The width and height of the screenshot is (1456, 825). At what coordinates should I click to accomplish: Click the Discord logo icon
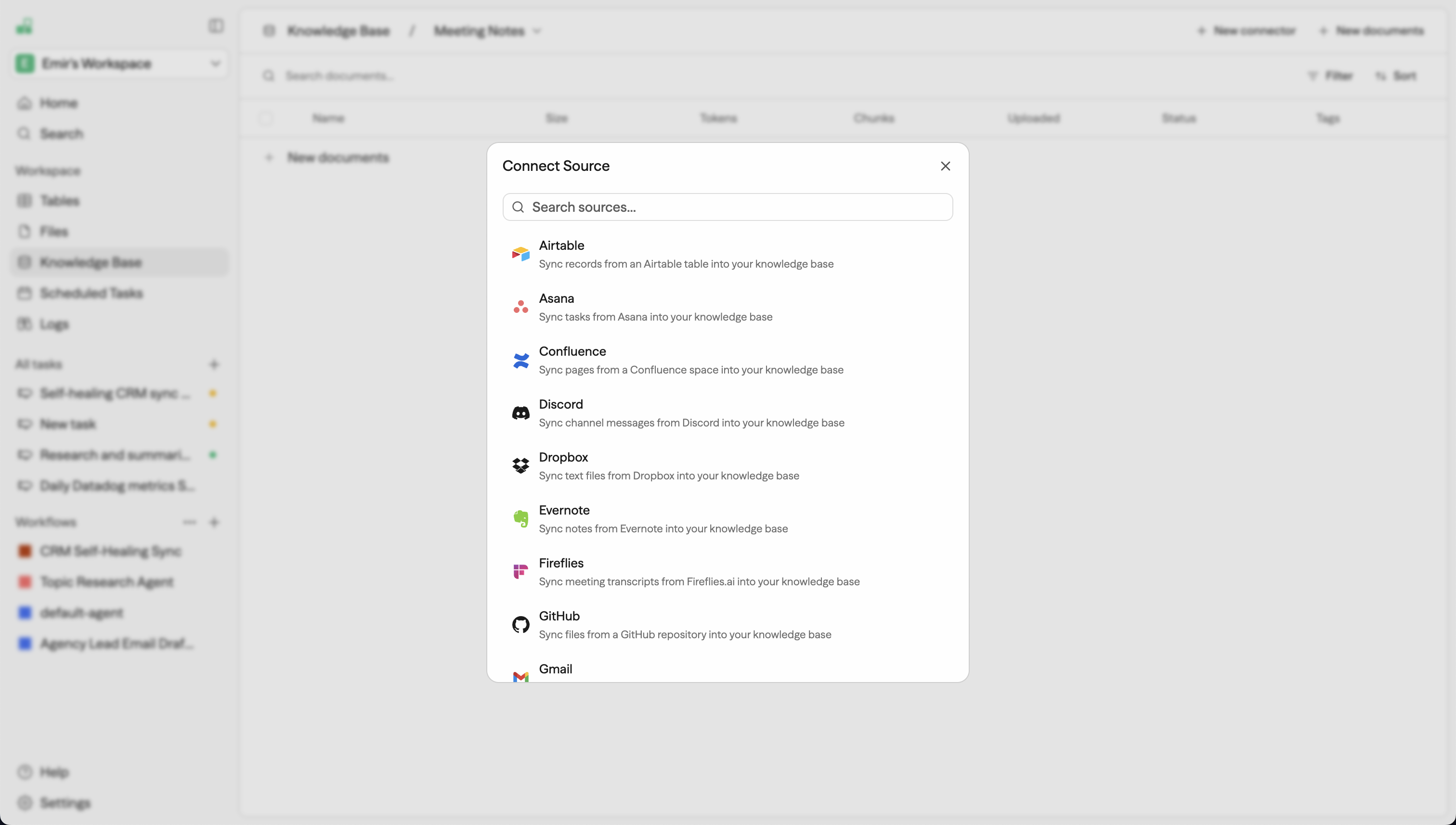(x=520, y=413)
